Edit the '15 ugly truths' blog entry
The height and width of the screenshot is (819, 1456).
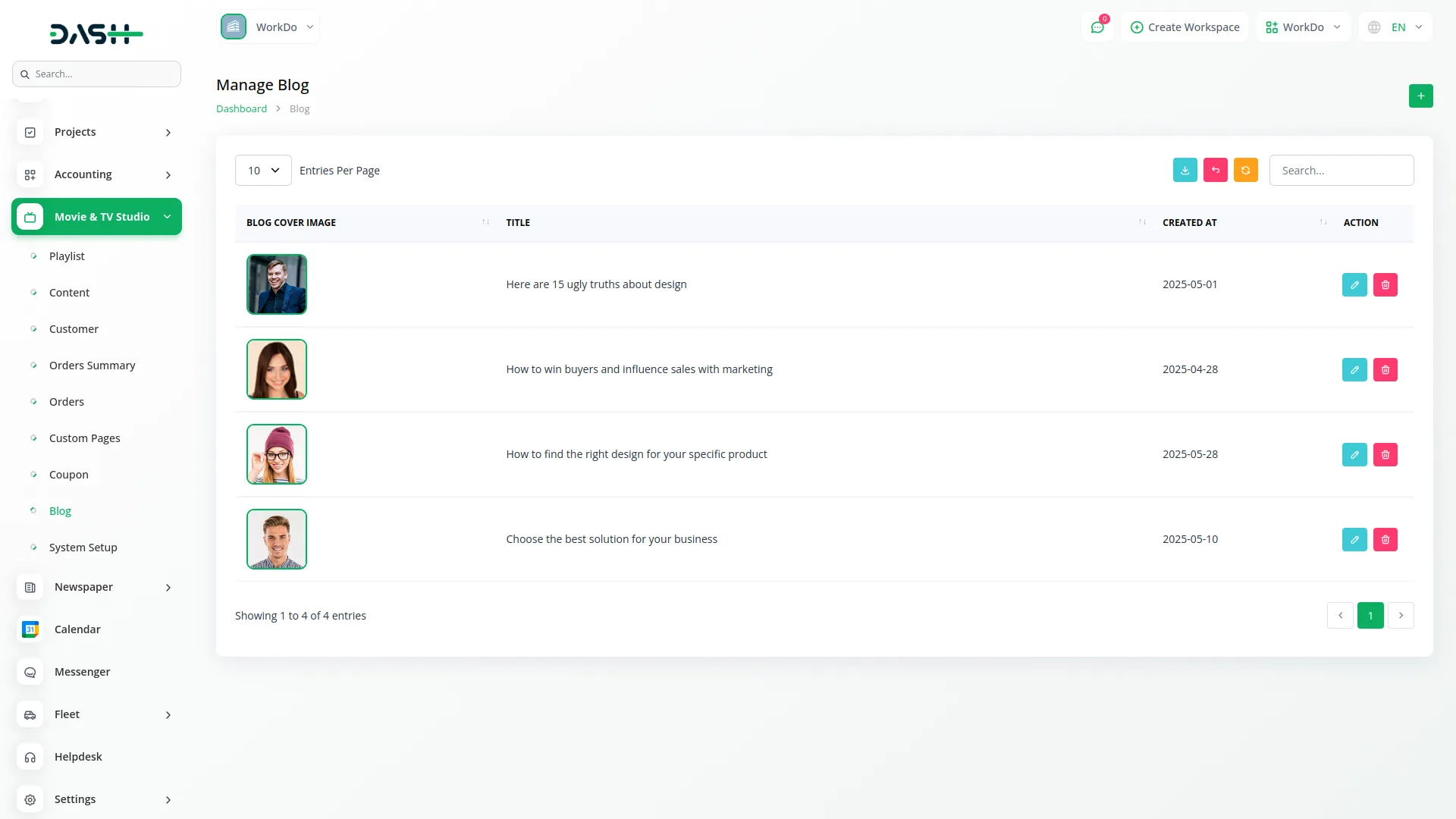(x=1354, y=285)
